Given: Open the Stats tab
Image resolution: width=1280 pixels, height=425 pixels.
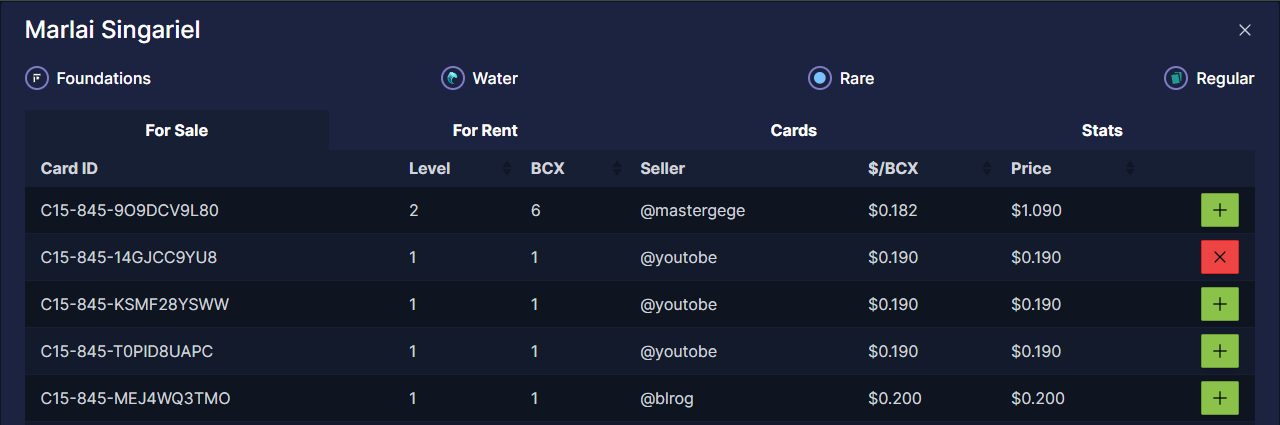Looking at the screenshot, I should click(x=1102, y=130).
